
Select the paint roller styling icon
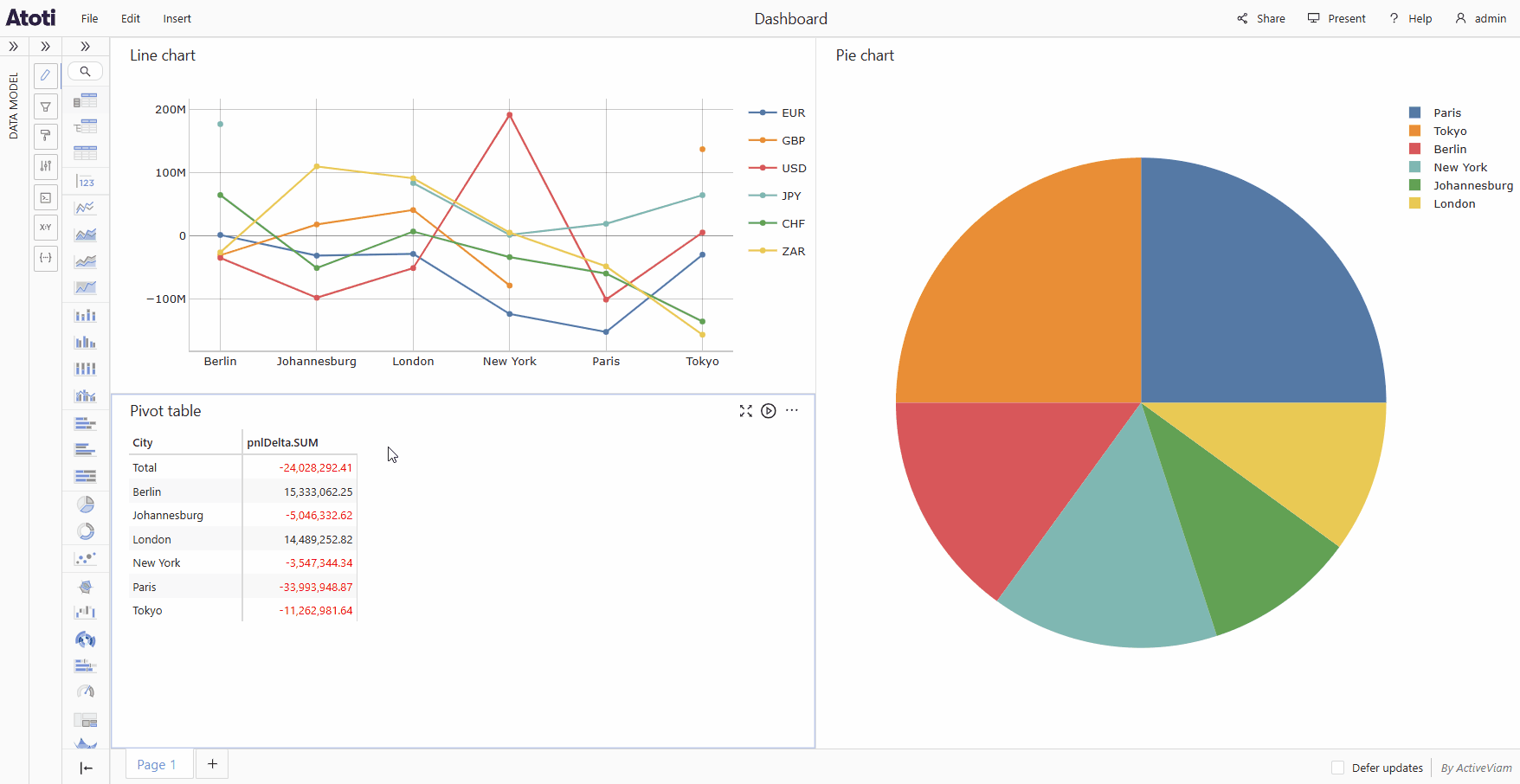45,136
